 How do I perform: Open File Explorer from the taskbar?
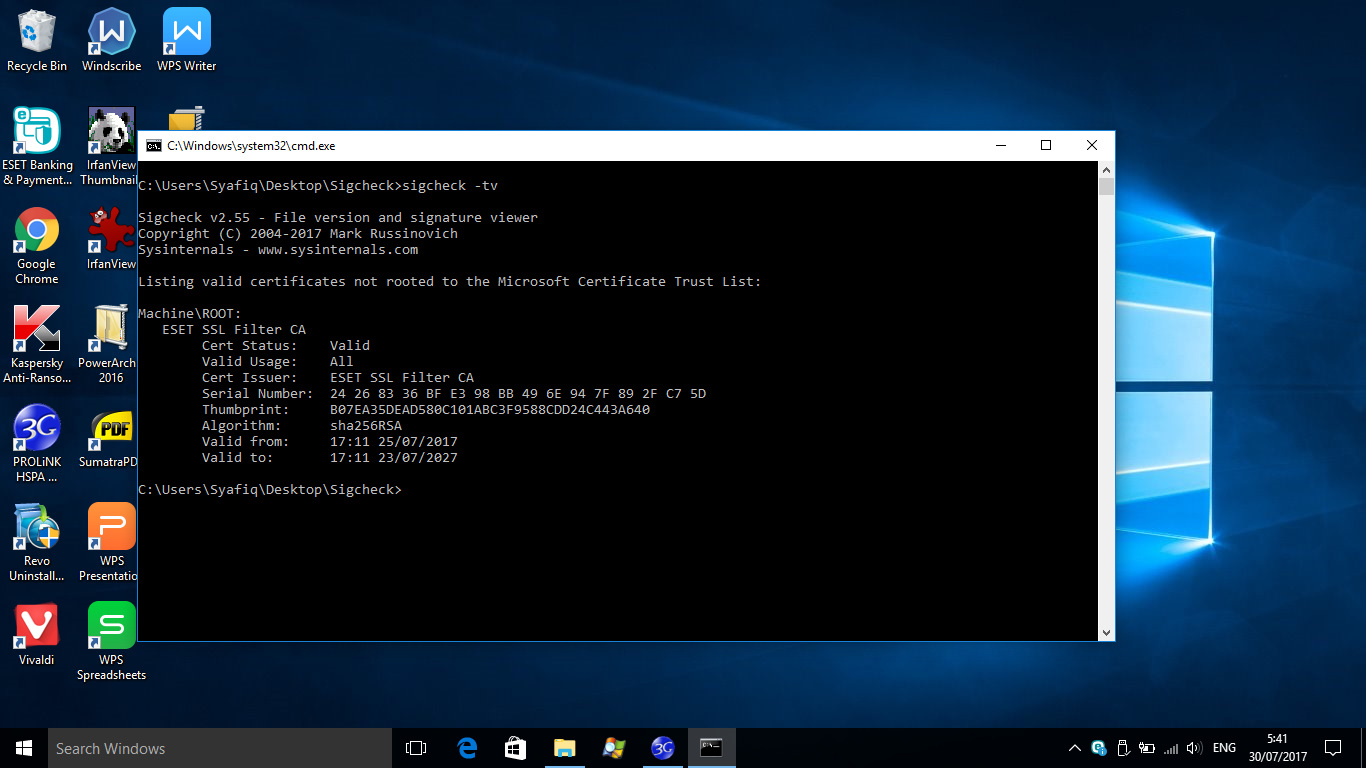[565, 748]
